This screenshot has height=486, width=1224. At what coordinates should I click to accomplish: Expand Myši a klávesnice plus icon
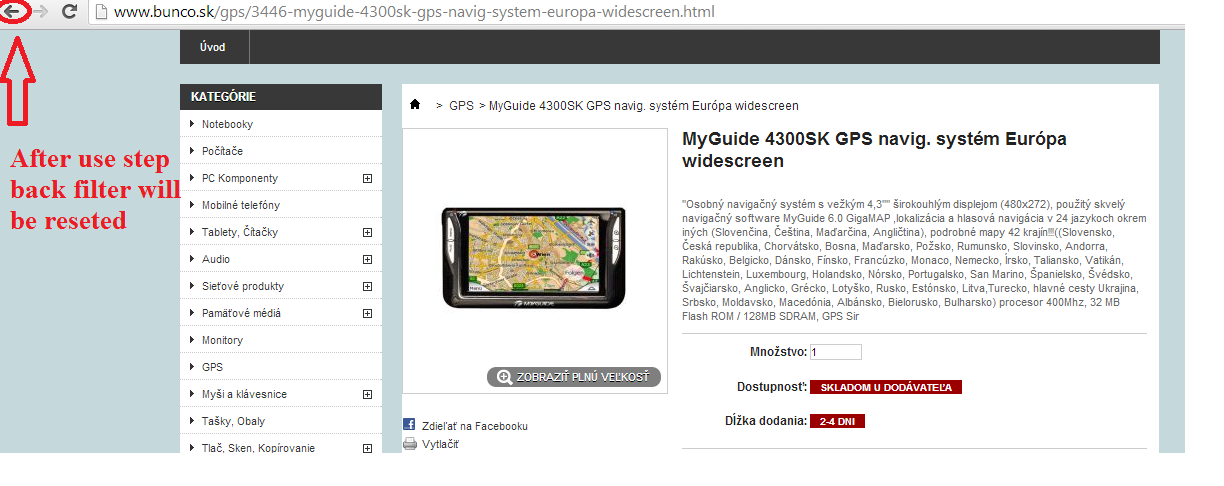[x=367, y=394]
